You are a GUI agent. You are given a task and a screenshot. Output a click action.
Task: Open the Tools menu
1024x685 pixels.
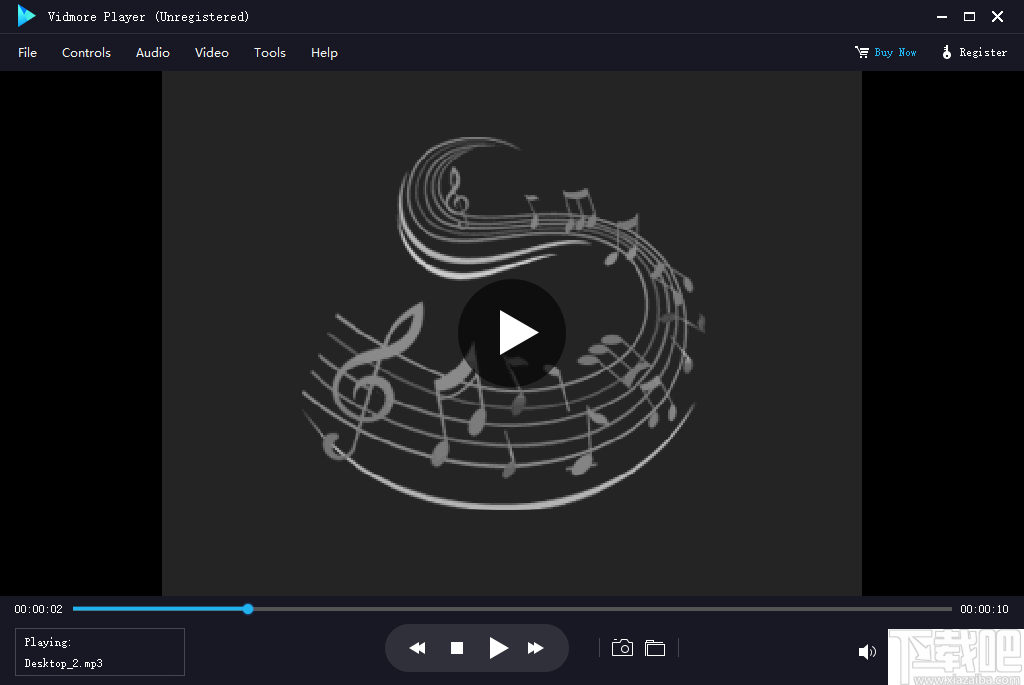[x=269, y=52]
